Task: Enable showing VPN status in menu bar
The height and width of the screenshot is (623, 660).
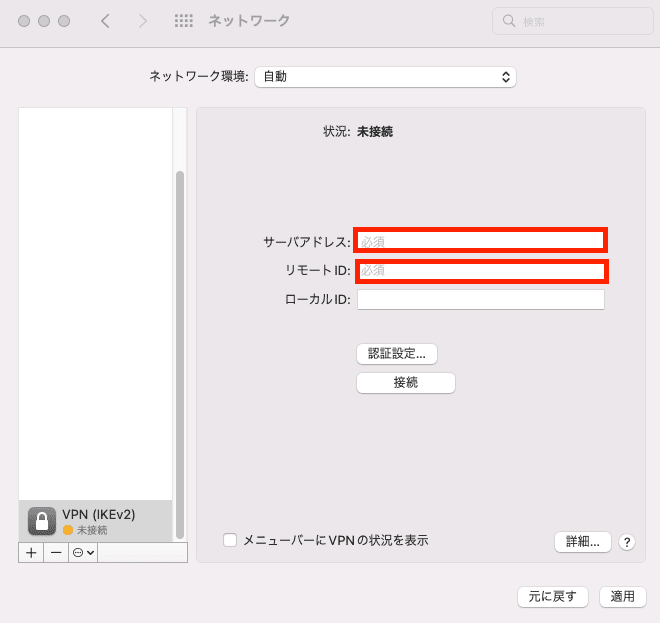Action: (230, 540)
